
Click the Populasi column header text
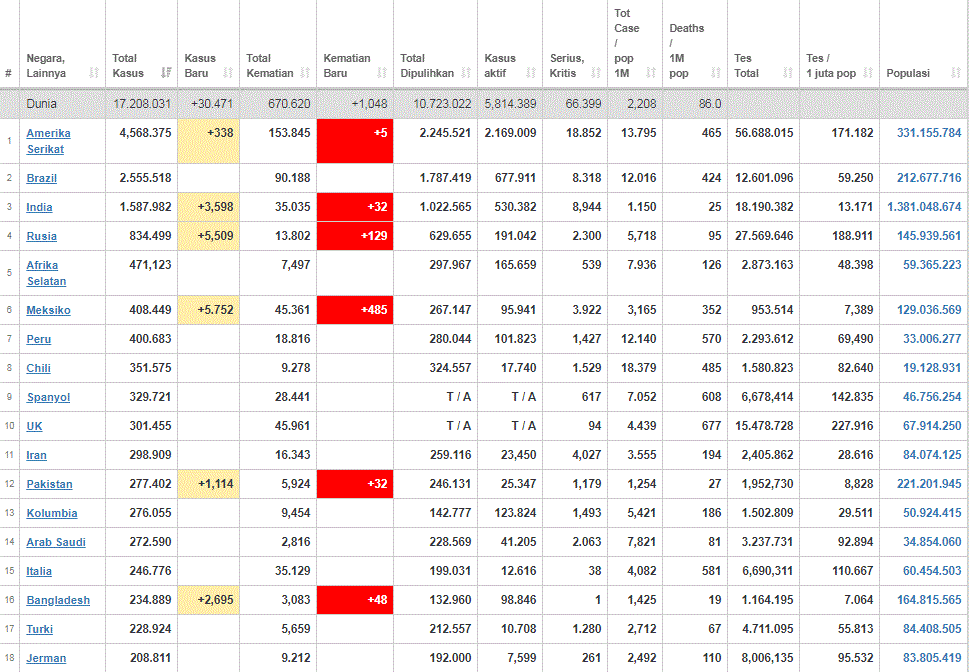[908, 73]
